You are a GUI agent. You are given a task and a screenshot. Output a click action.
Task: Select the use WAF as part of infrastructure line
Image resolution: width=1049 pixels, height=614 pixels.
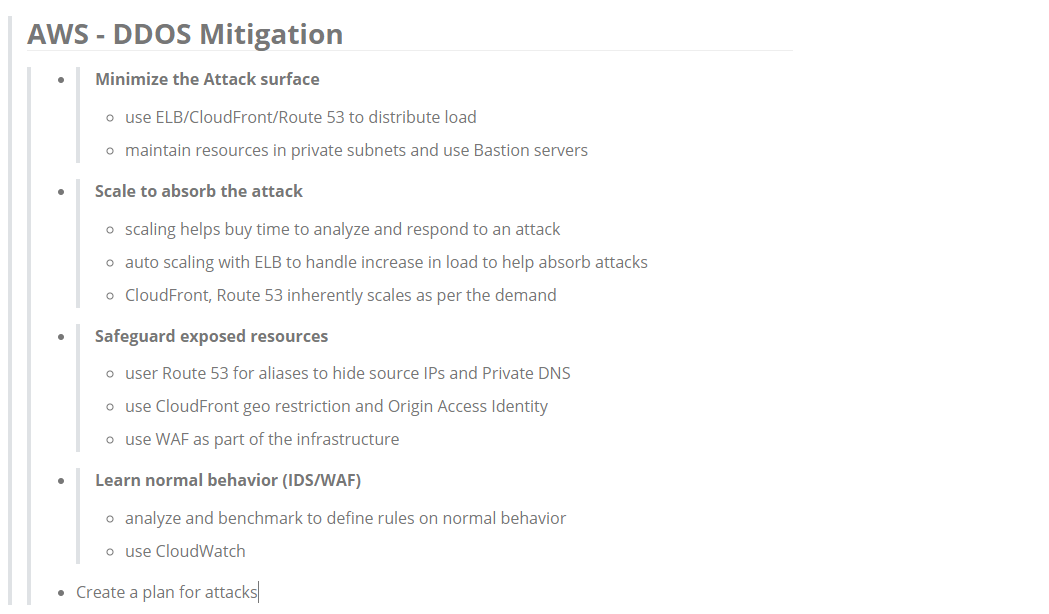262,439
